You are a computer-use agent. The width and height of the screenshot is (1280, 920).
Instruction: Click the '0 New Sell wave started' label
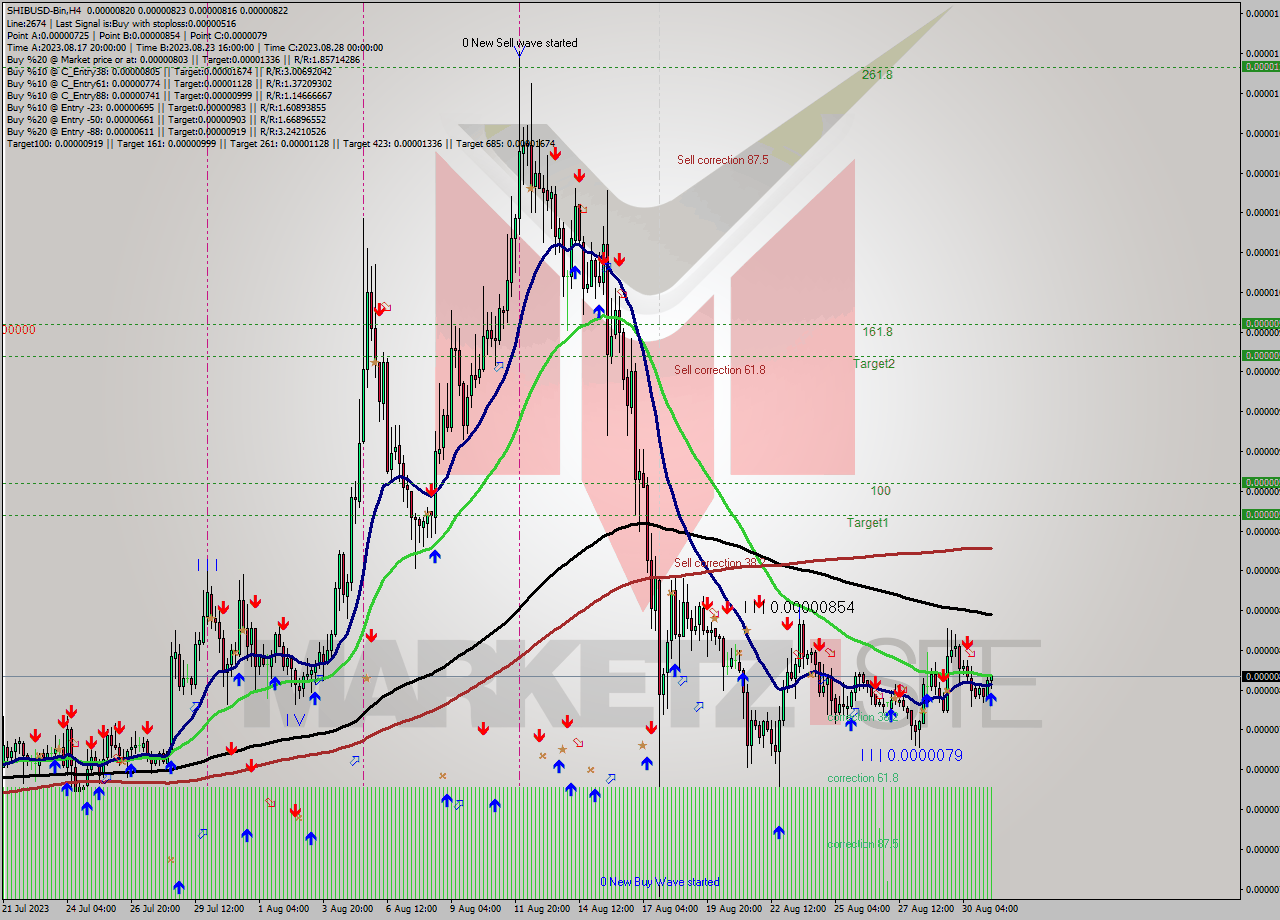click(519, 43)
